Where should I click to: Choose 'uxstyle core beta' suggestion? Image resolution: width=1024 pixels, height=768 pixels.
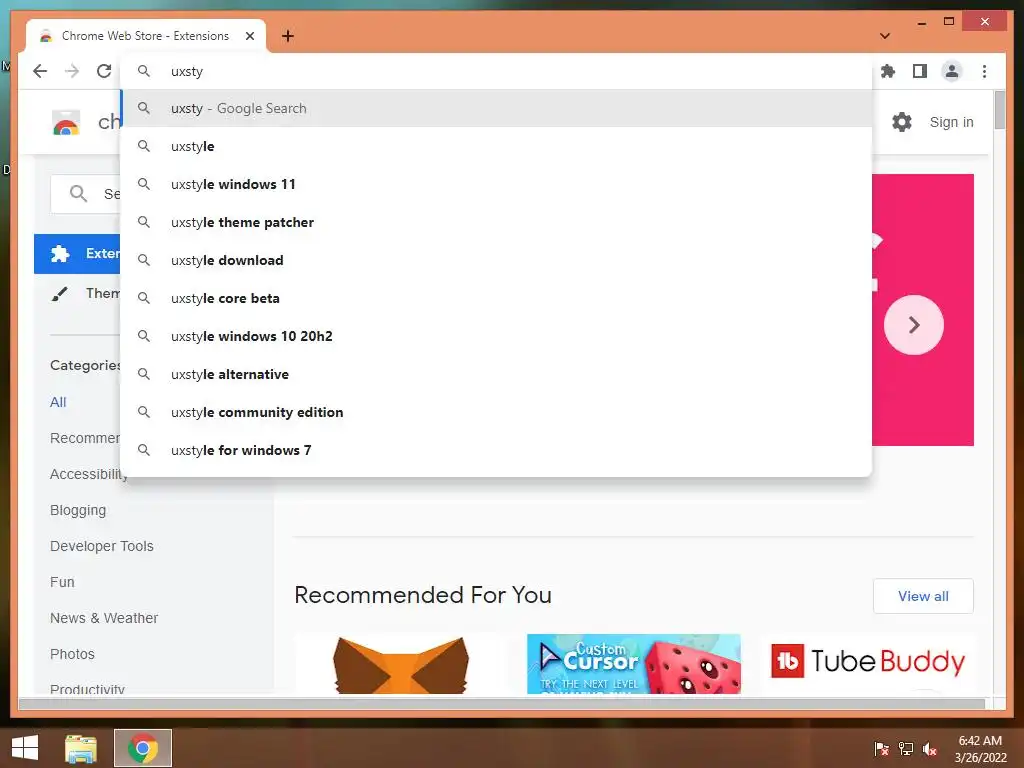pyautogui.click(x=496, y=298)
